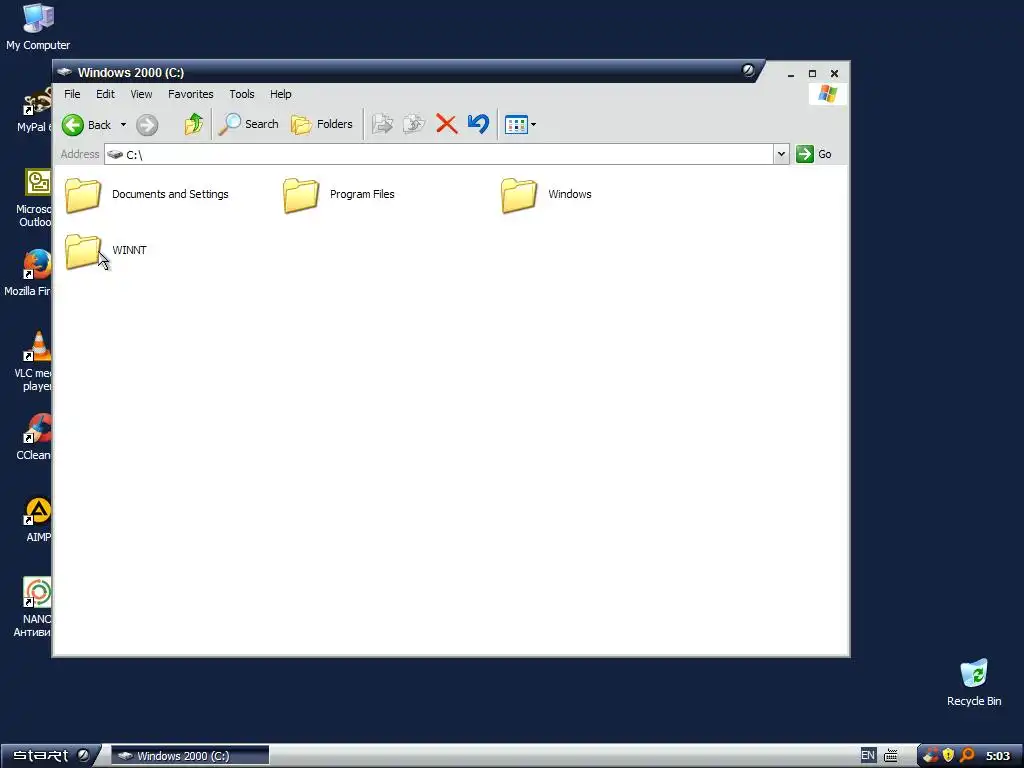This screenshot has width=1024, height=768.
Task: Select the CCleaner desktop shortcut
Action: pyautogui.click(x=34, y=437)
